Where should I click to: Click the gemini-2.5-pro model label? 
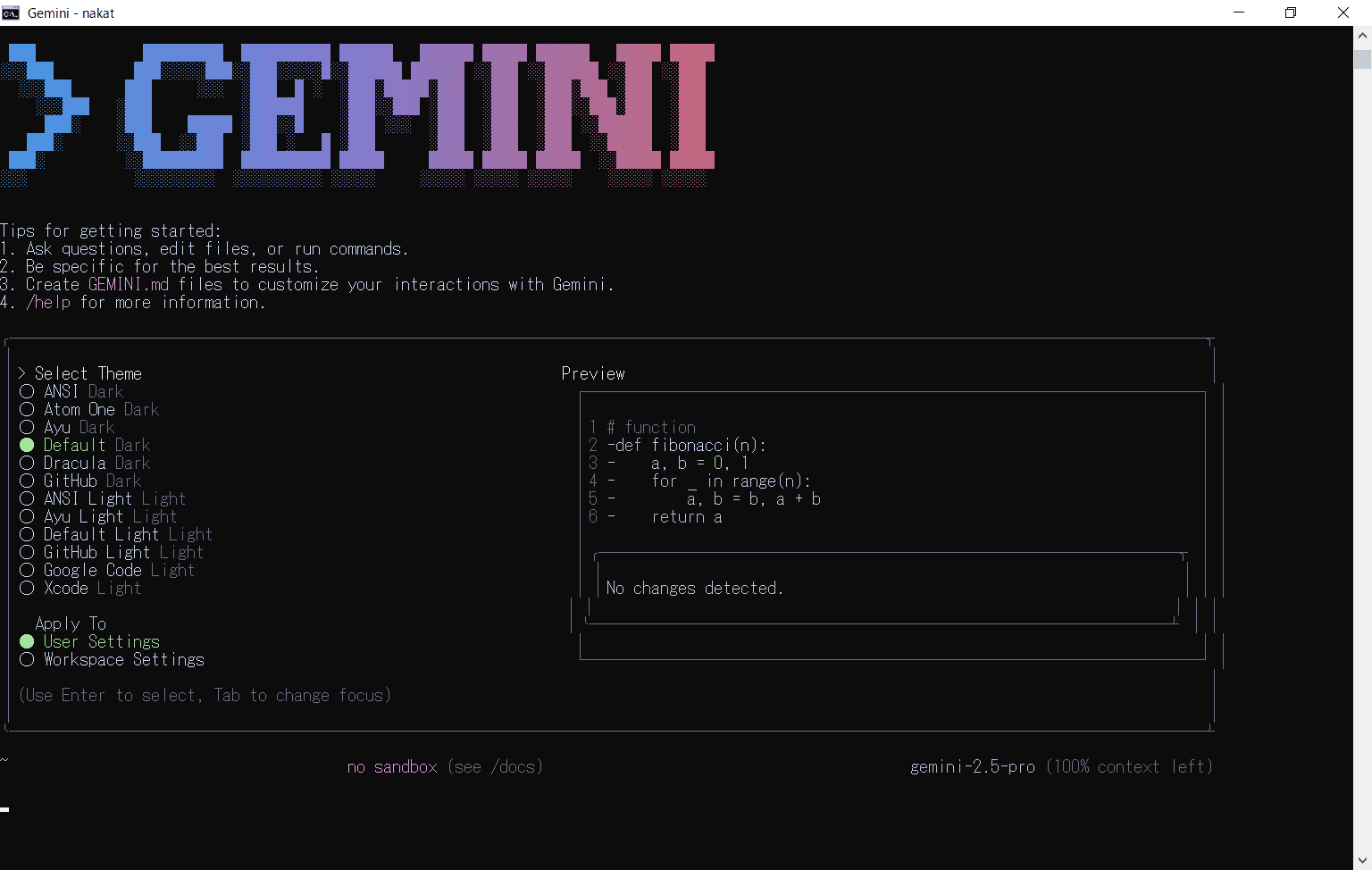pyautogui.click(x=973, y=766)
